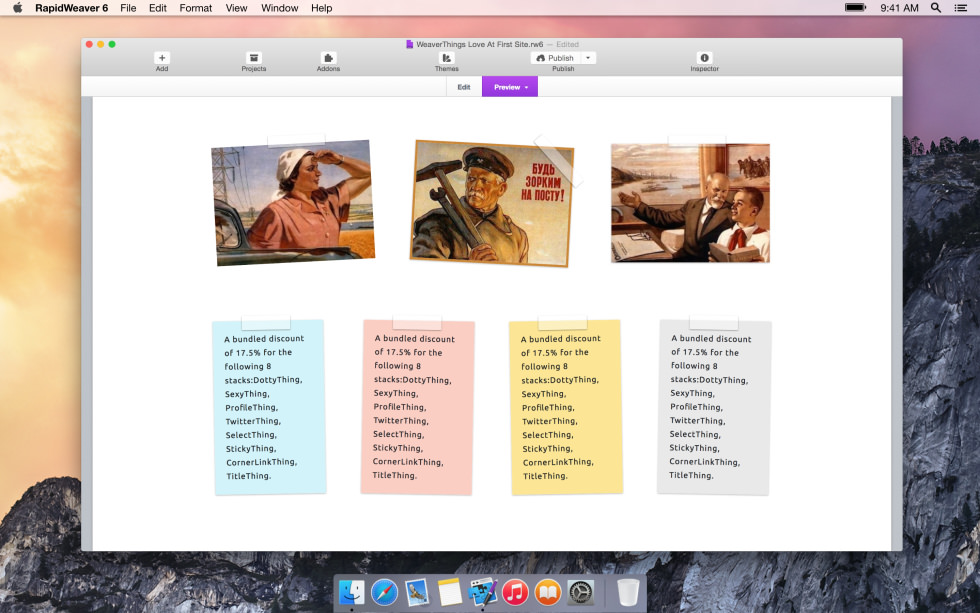Click the man and boy painting
980x613 pixels.
[x=690, y=203]
